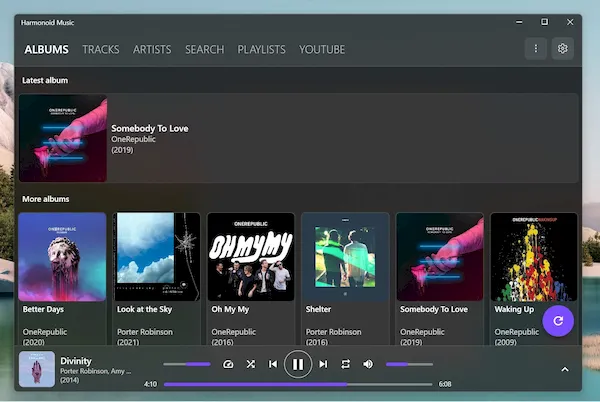
Task: Toggle repeat mode
Action: pos(345,364)
